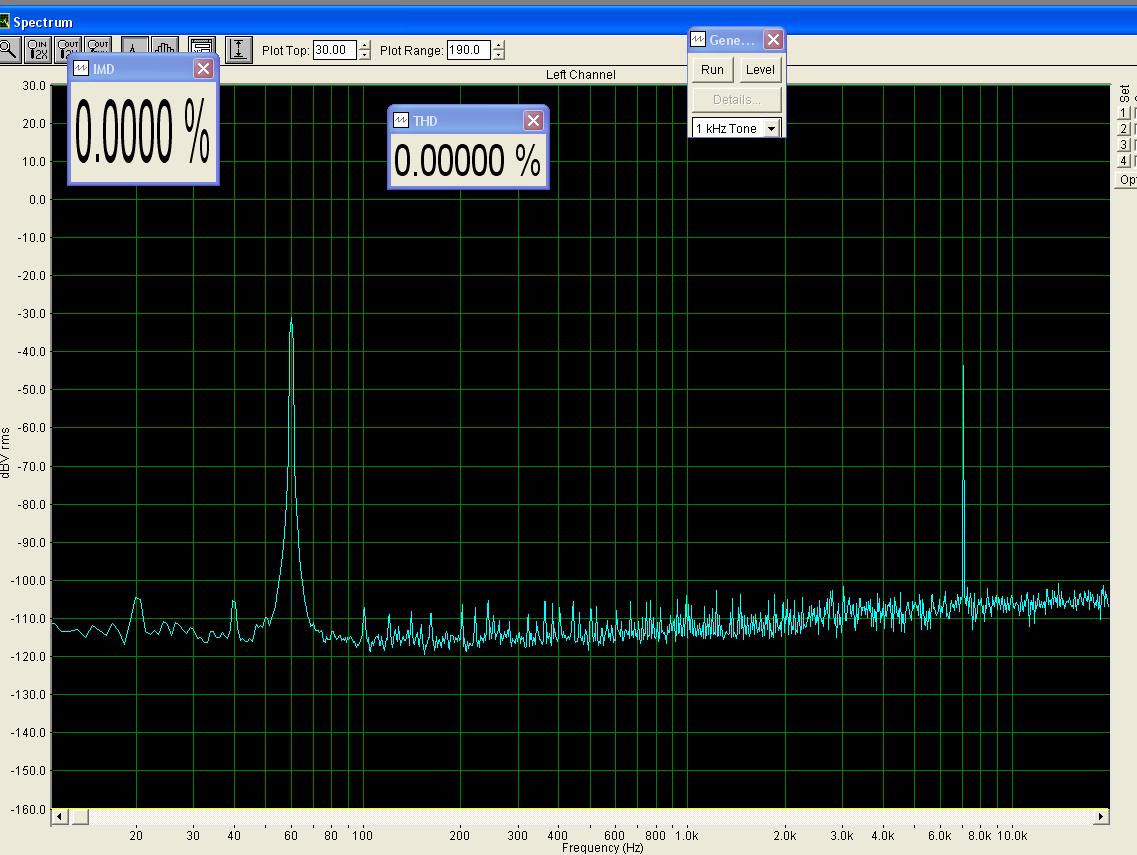This screenshot has width=1137, height=855.
Task: Click into the Plot Top field
Action: (x=334, y=50)
